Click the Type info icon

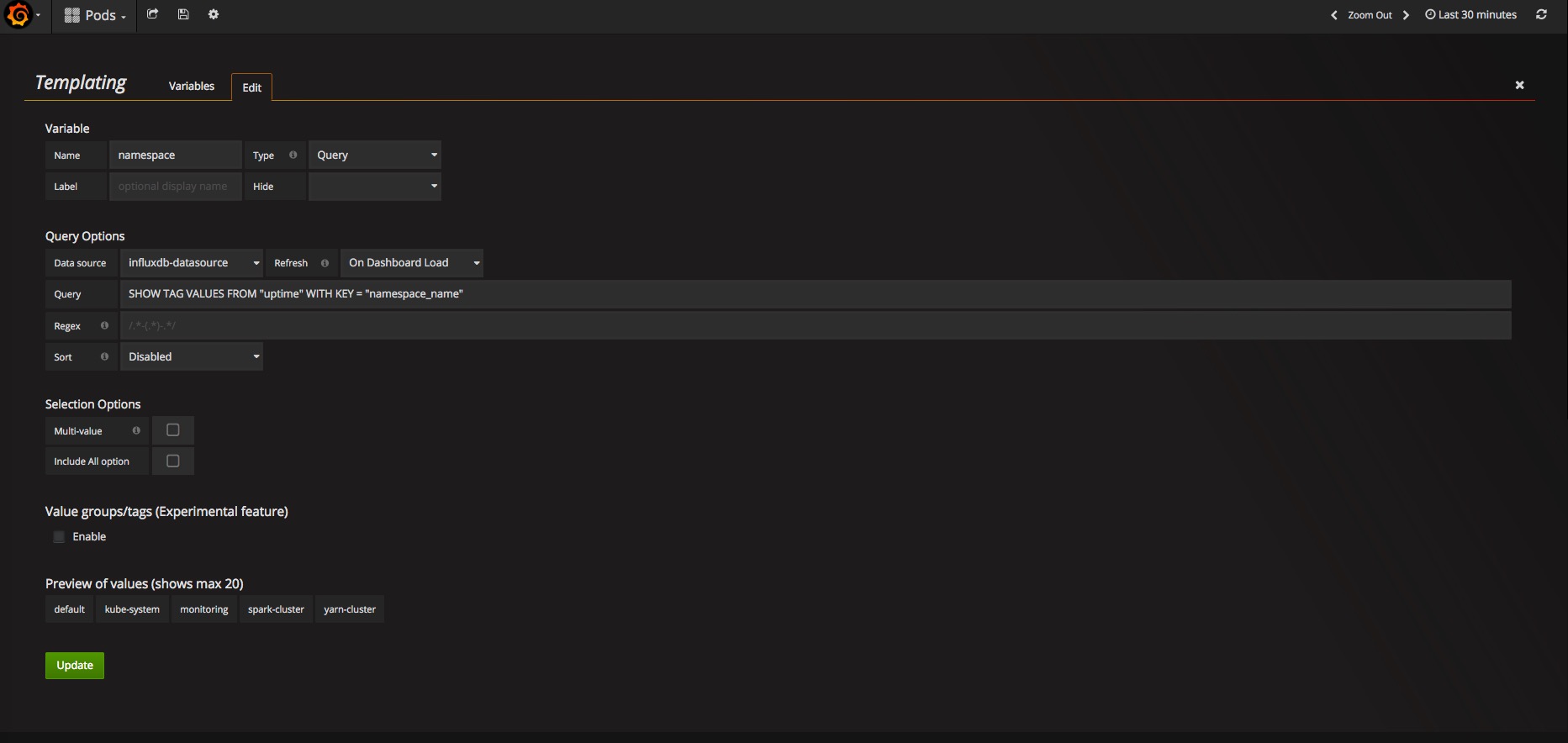[293, 155]
